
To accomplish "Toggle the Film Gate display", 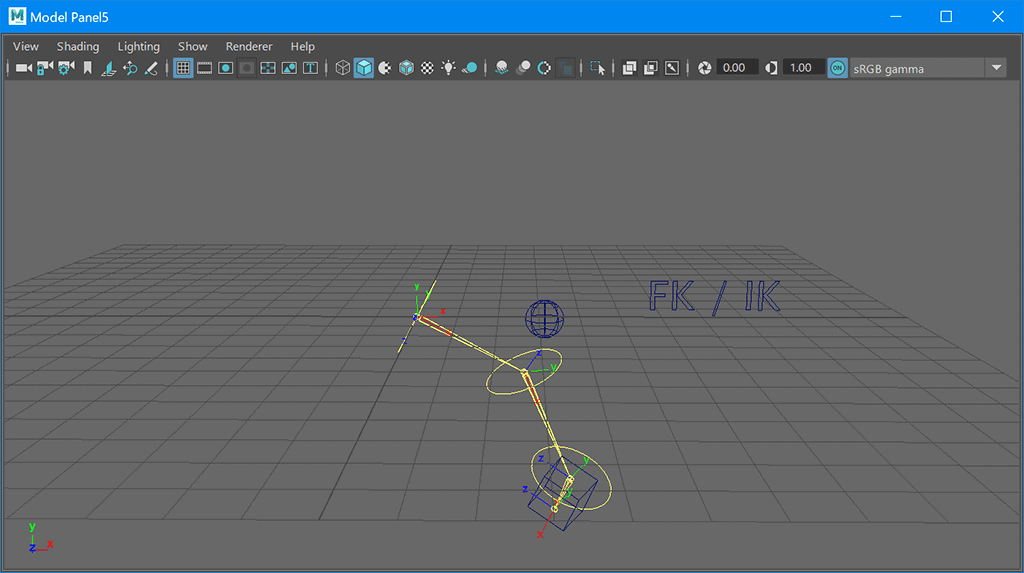I will point(204,68).
